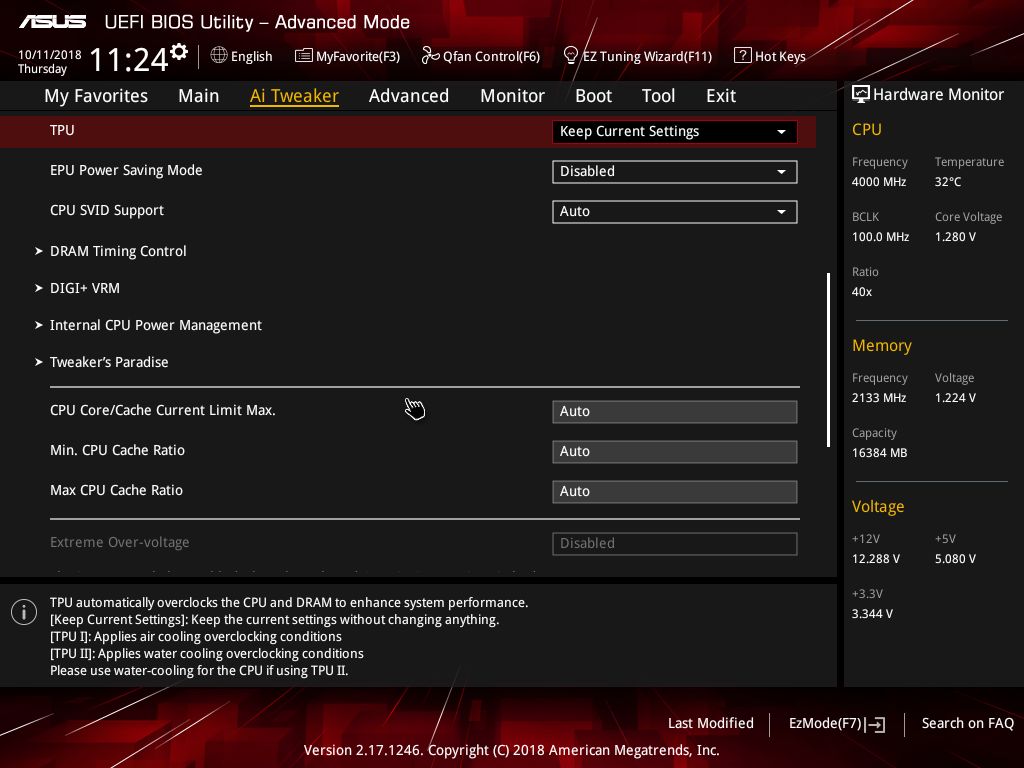The image size is (1024, 768).
Task: Click the Extreme Over-voltage Disabled field
Action: coord(675,543)
